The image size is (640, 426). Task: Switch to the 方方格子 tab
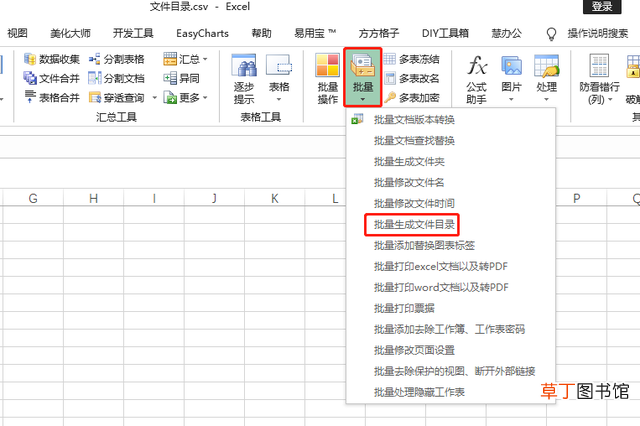(379, 33)
